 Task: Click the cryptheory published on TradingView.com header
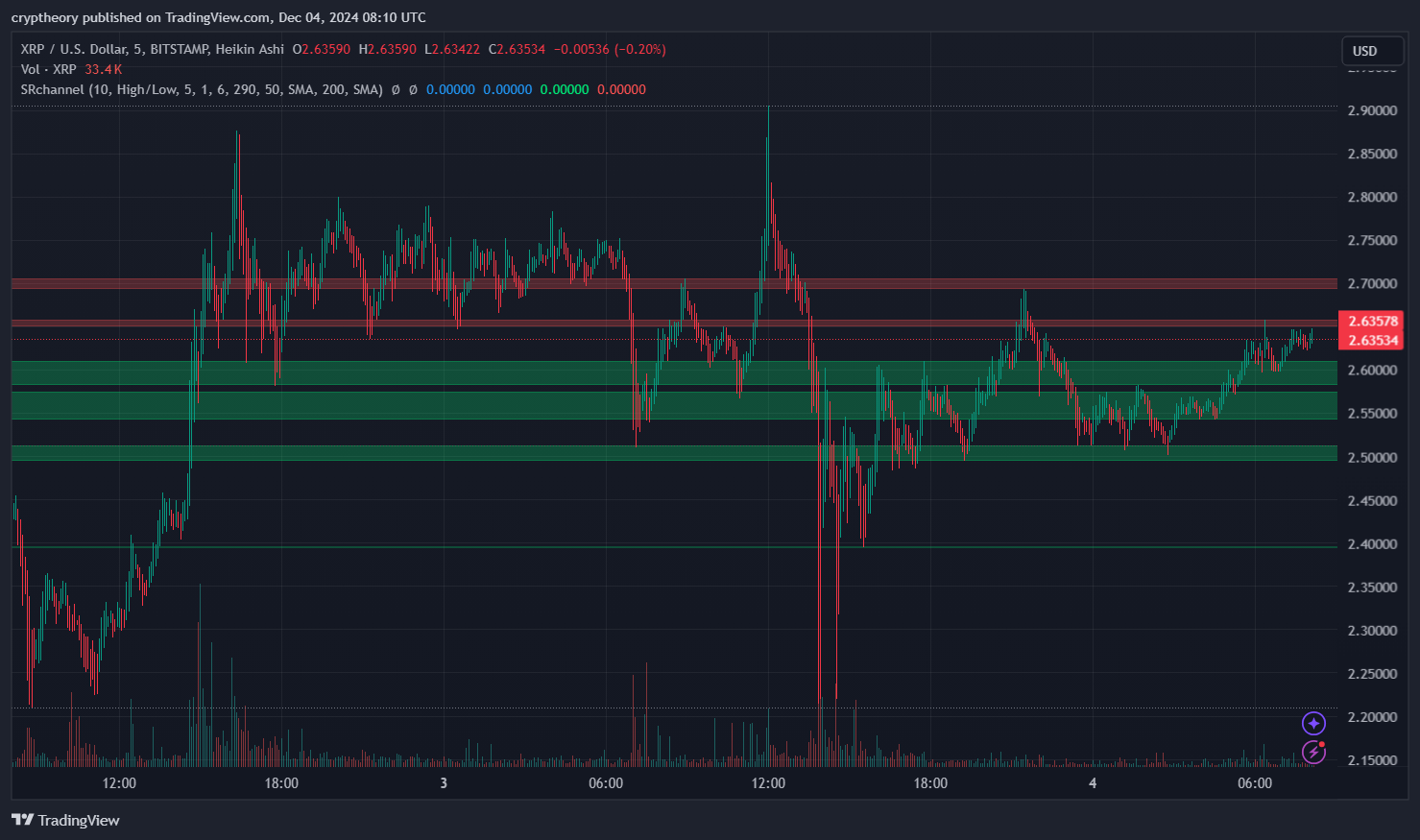[218, 17]
